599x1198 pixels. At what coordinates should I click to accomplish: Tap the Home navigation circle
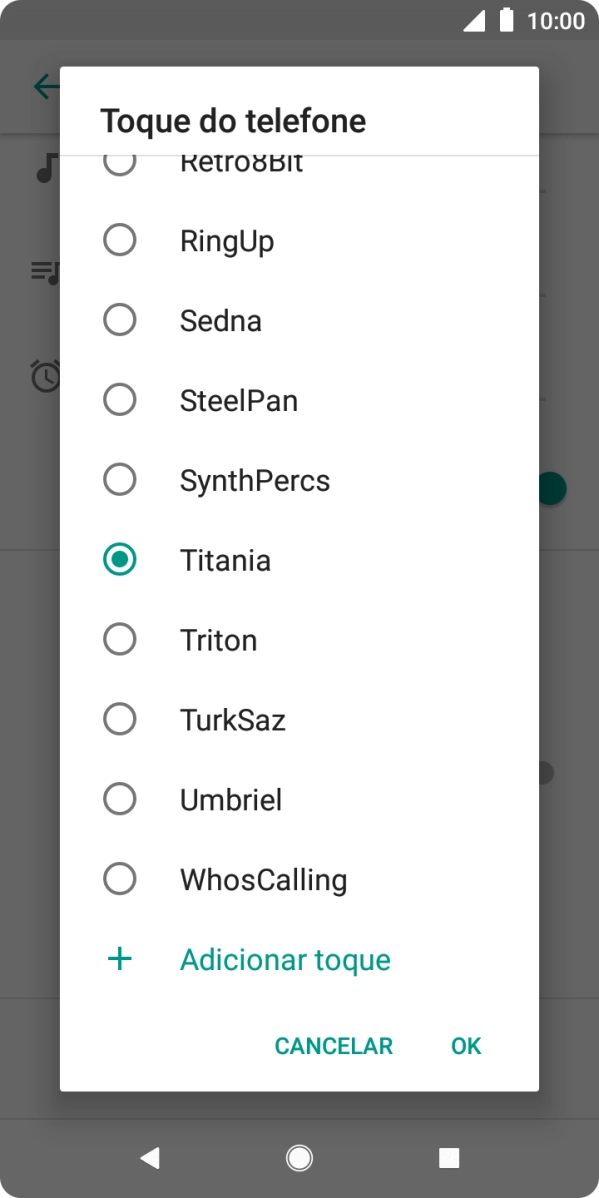point(299,1158)
